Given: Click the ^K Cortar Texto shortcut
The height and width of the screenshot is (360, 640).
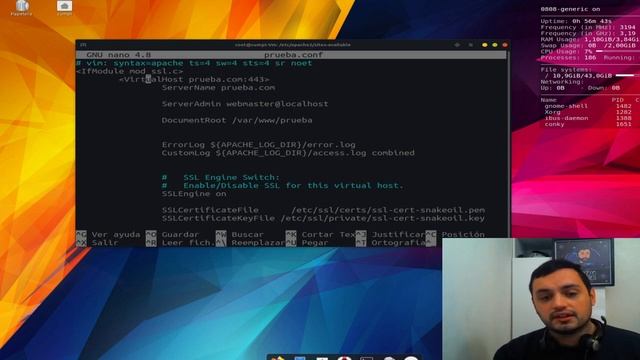Looking at the screenshot, I should pos(320,234).
